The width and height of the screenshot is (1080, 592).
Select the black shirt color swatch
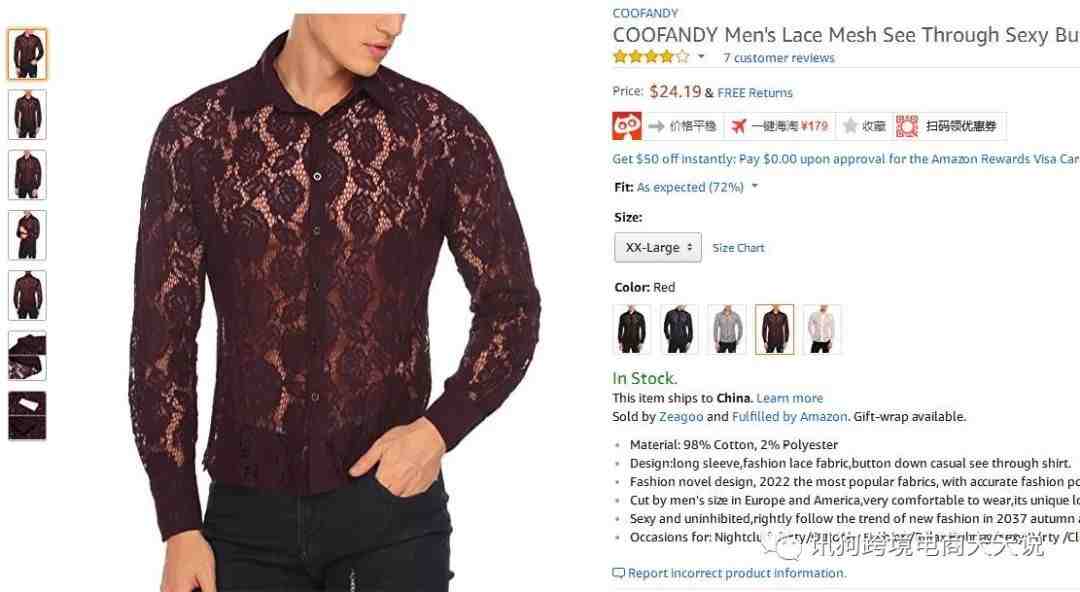click(x=632, y=329)
